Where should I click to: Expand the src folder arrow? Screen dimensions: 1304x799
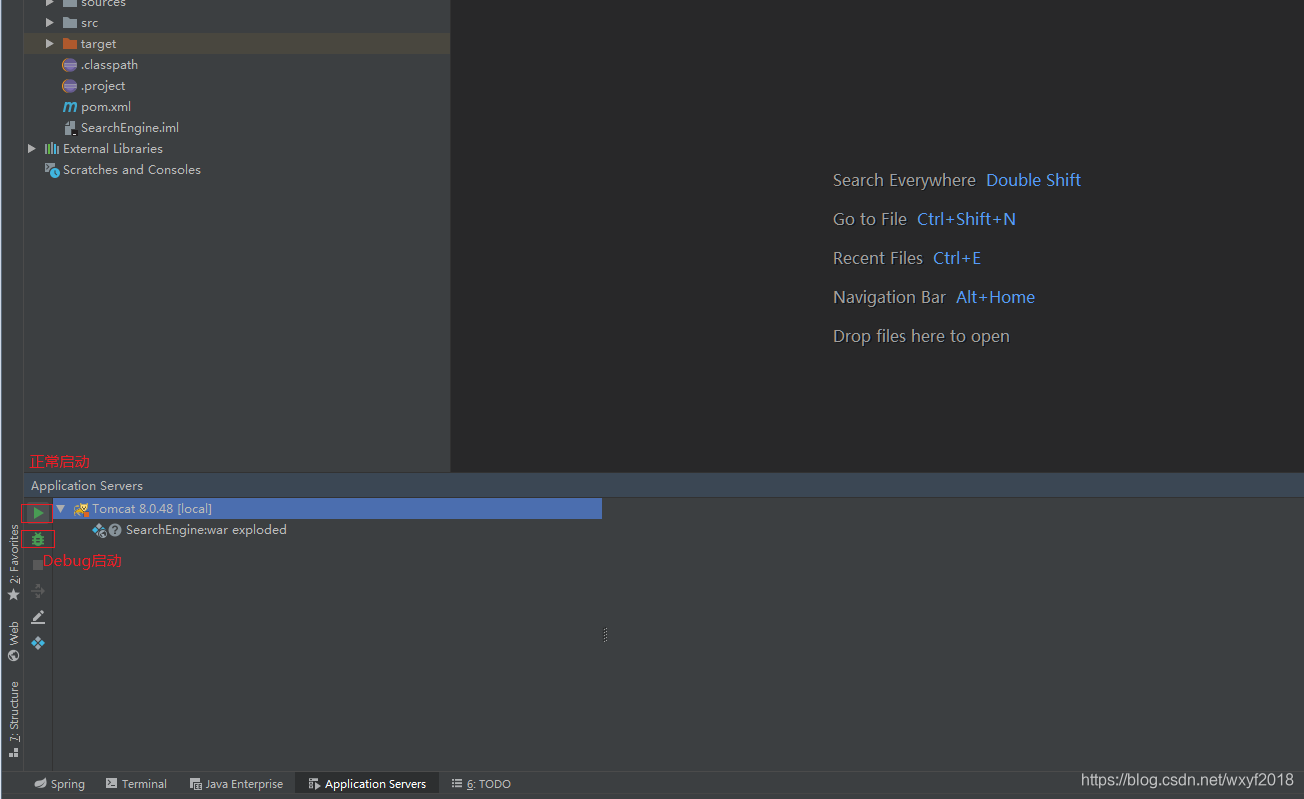pos(50,23)
